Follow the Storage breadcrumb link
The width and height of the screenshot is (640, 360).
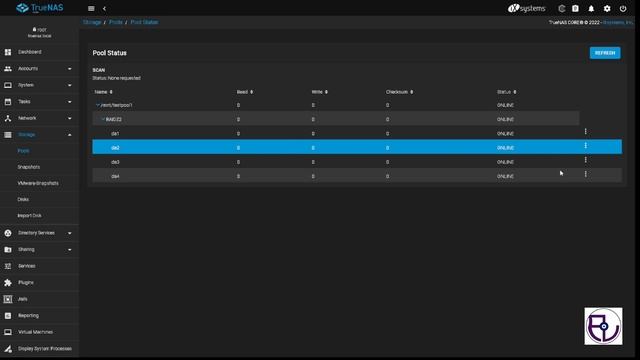click(92, 22)
